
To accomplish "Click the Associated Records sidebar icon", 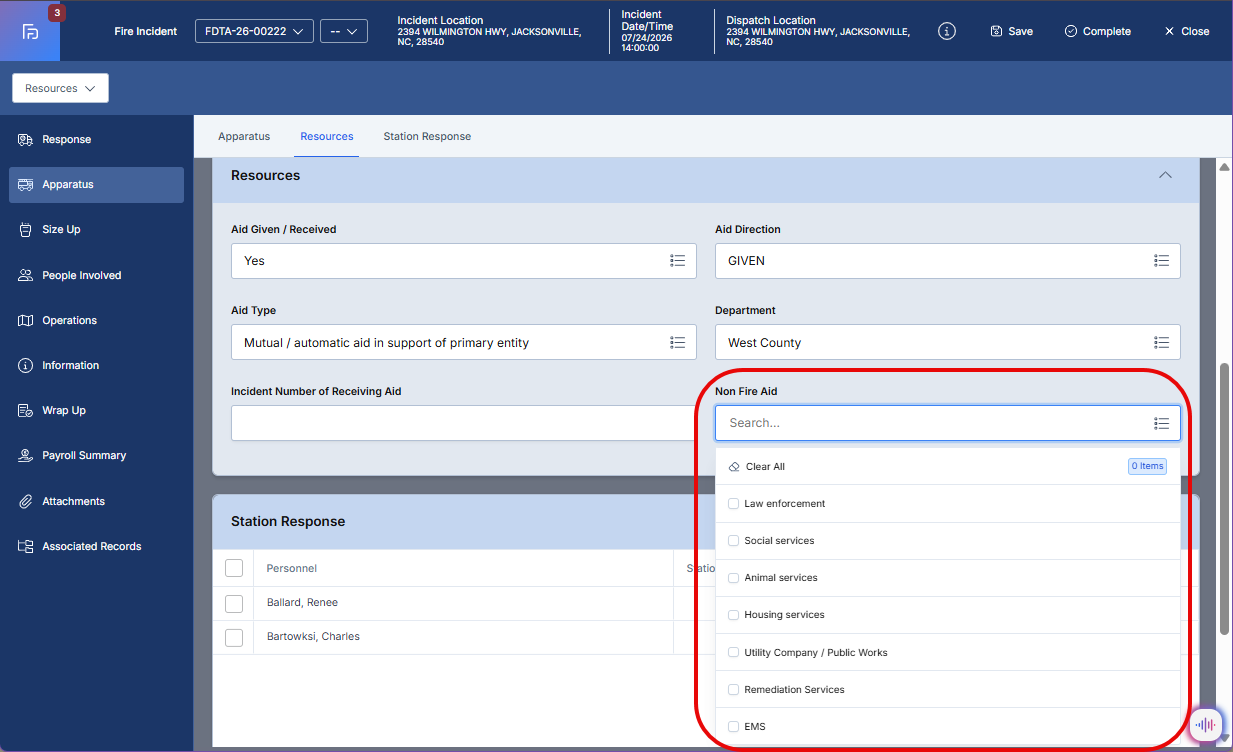I will 26,546.
